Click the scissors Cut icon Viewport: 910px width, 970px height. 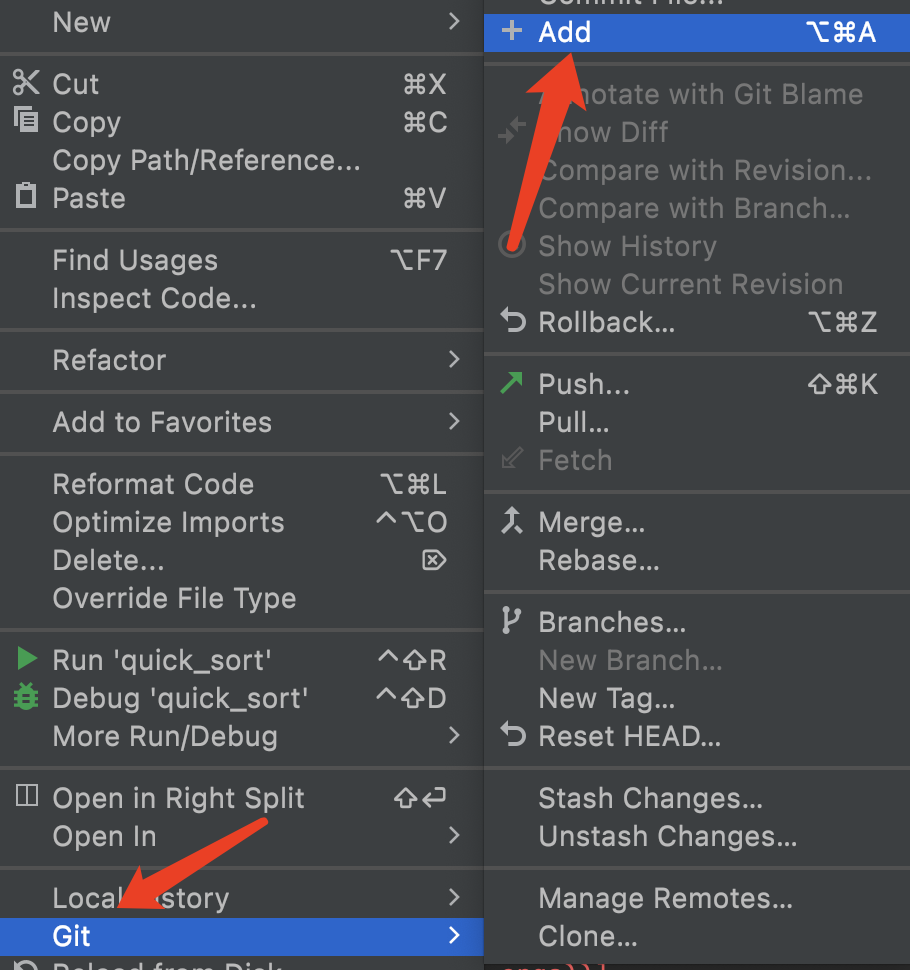pyautogui.click(x=26, y=83)
